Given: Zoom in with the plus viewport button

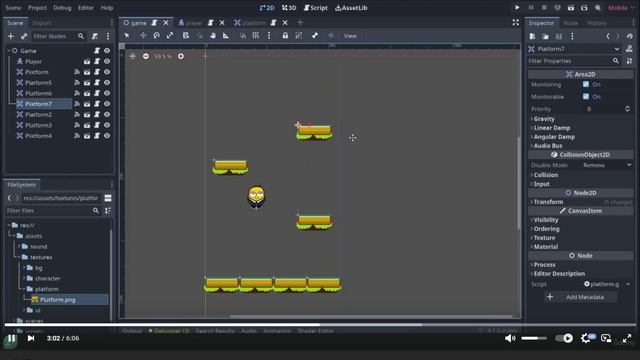Looking at the screenshot, I should [181, 56].
